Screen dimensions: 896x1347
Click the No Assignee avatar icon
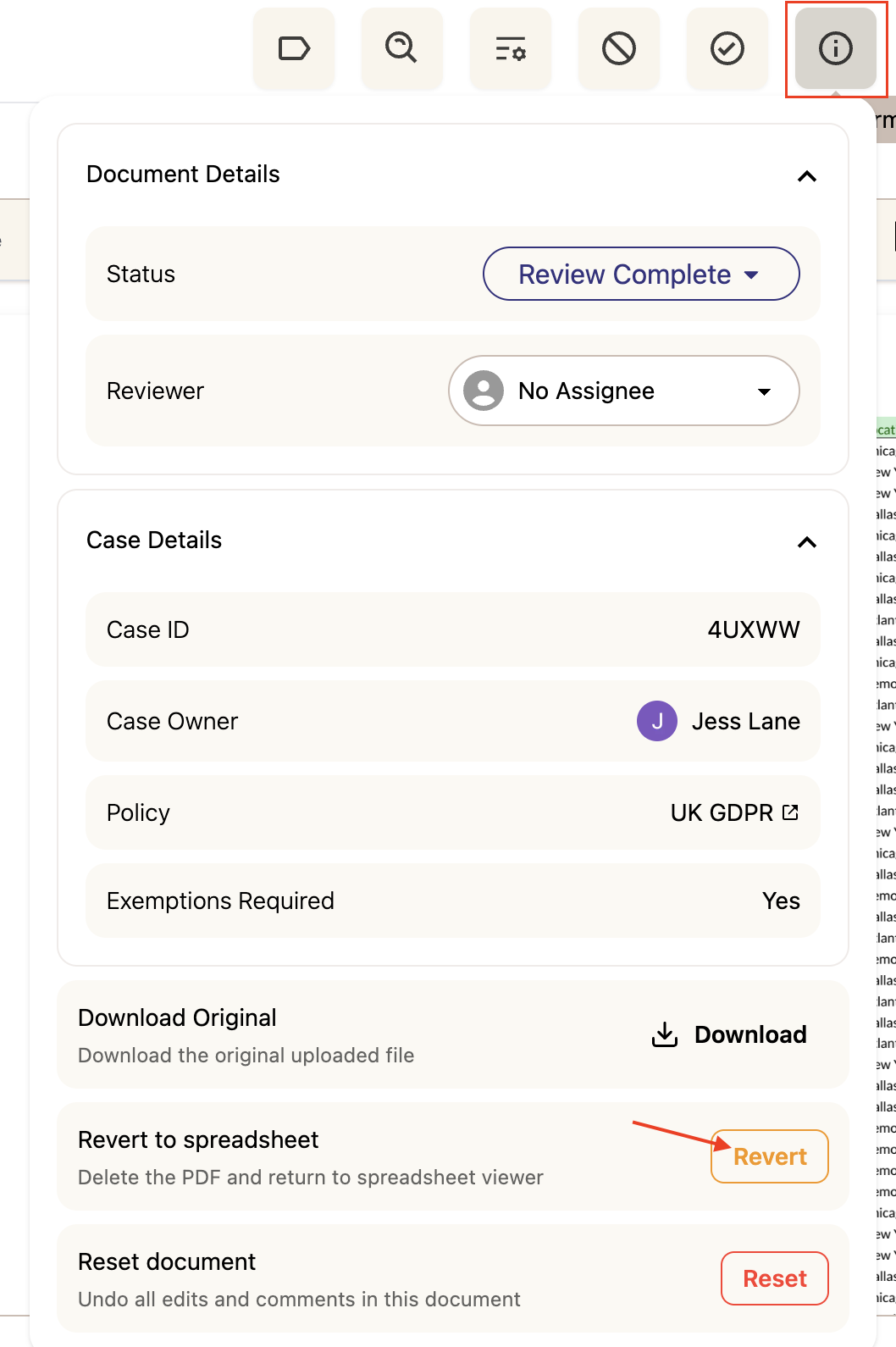484,391
